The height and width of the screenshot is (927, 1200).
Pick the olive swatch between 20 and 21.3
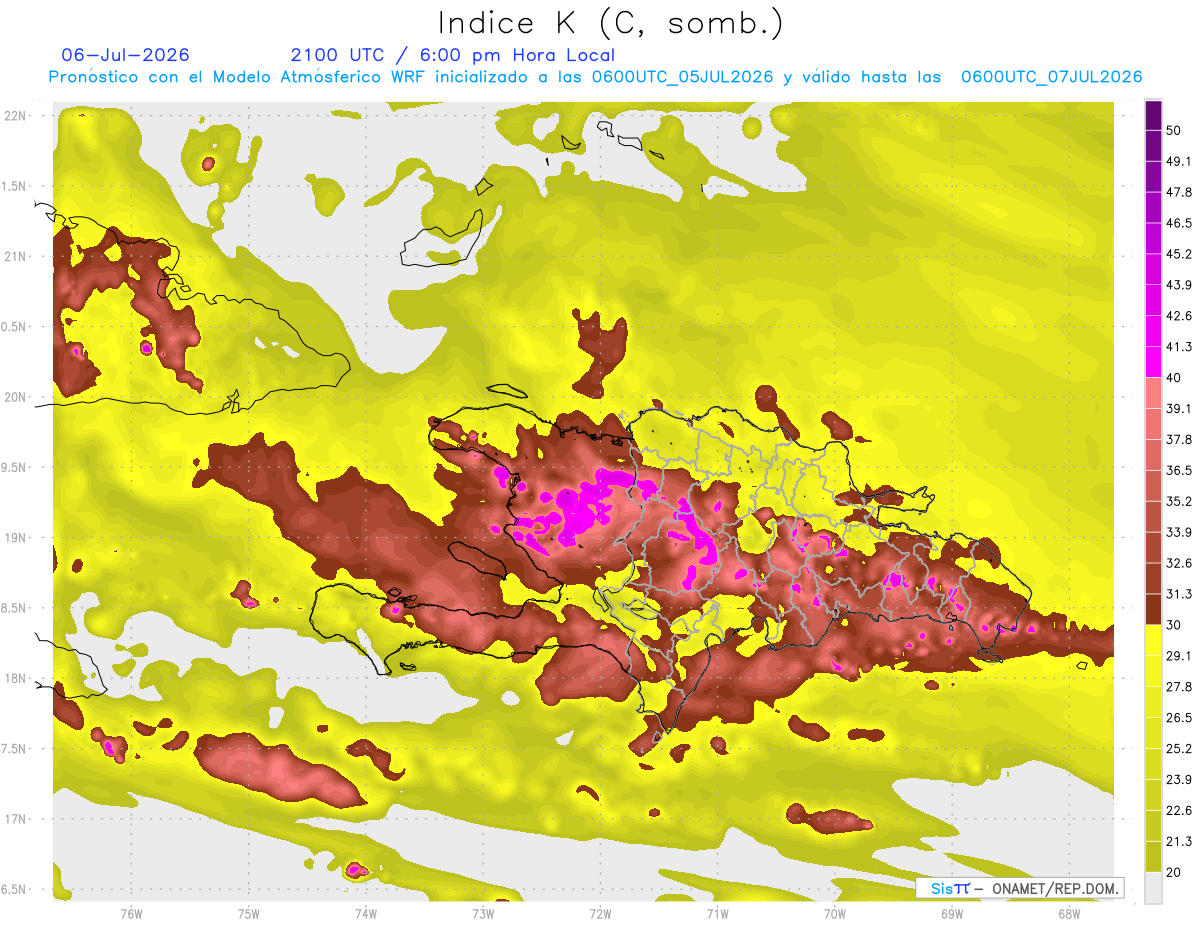pos(1153,857)
